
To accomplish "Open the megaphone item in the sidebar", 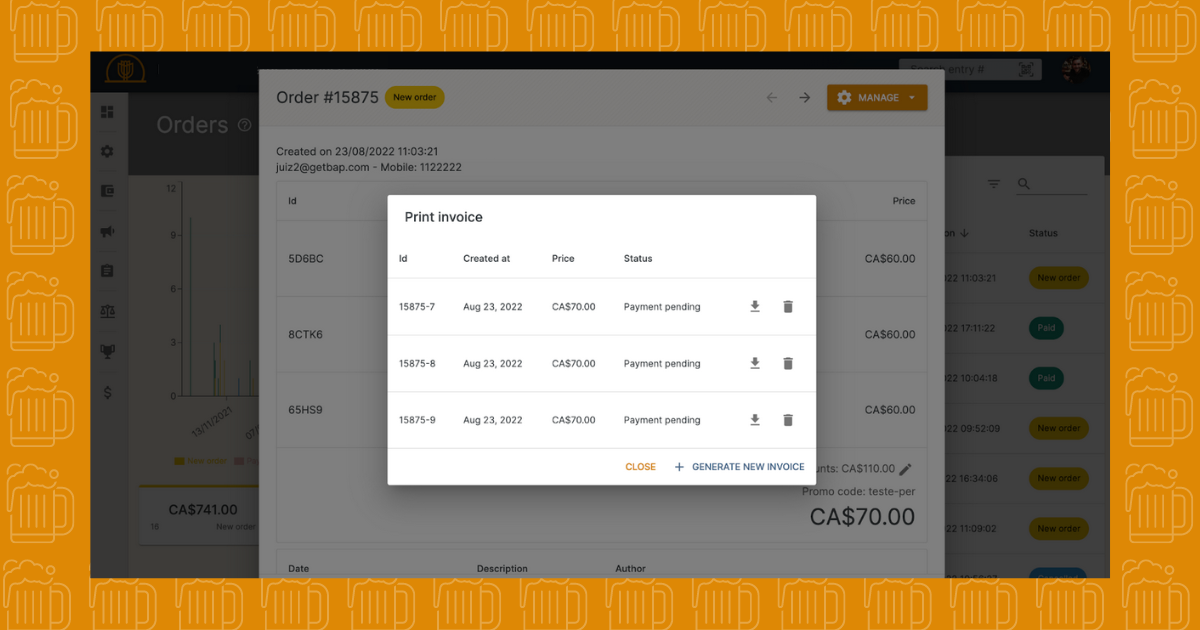I will 108,232.
